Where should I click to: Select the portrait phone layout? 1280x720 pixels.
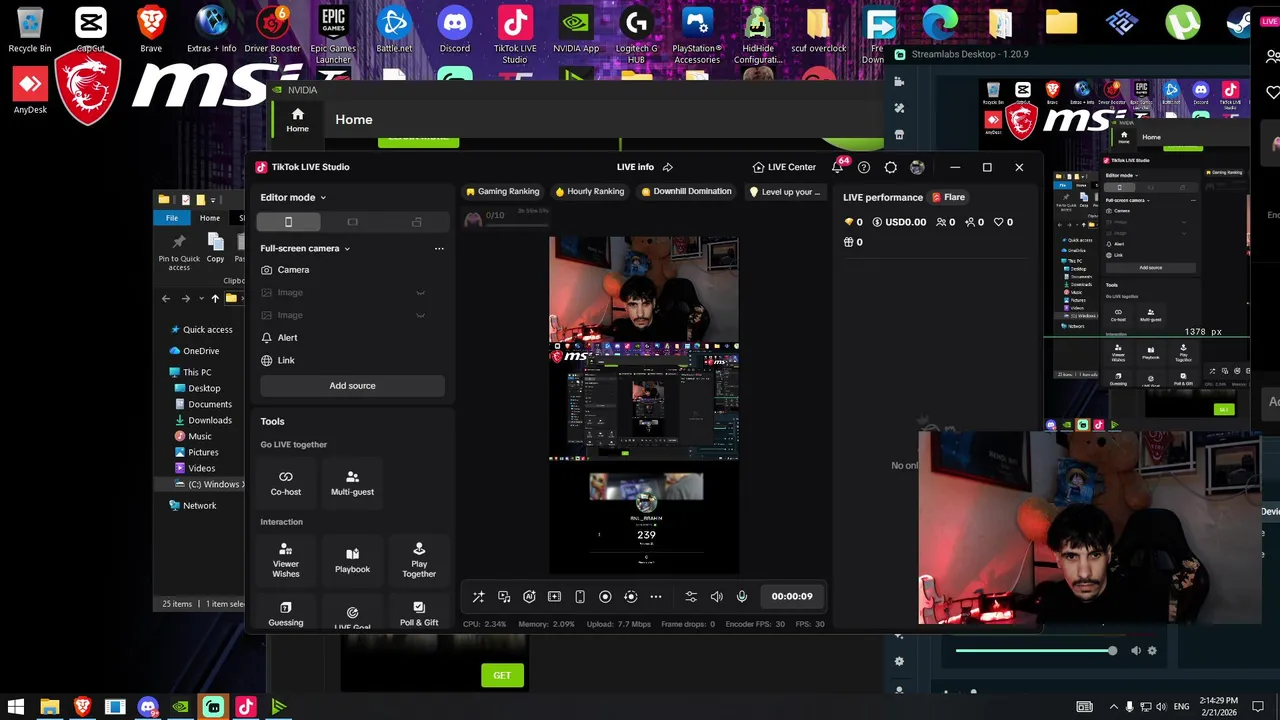[288, 222]
